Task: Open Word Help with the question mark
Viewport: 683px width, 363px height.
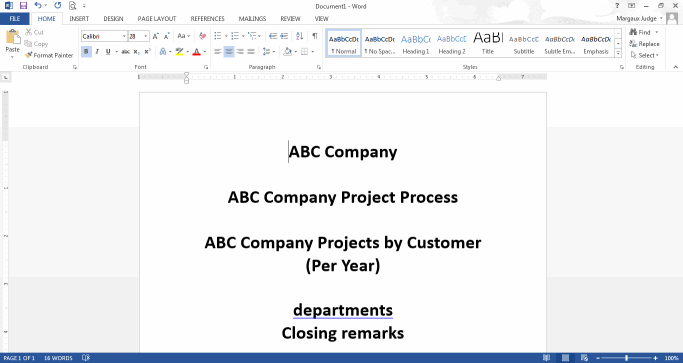Action: click(617, 6)
